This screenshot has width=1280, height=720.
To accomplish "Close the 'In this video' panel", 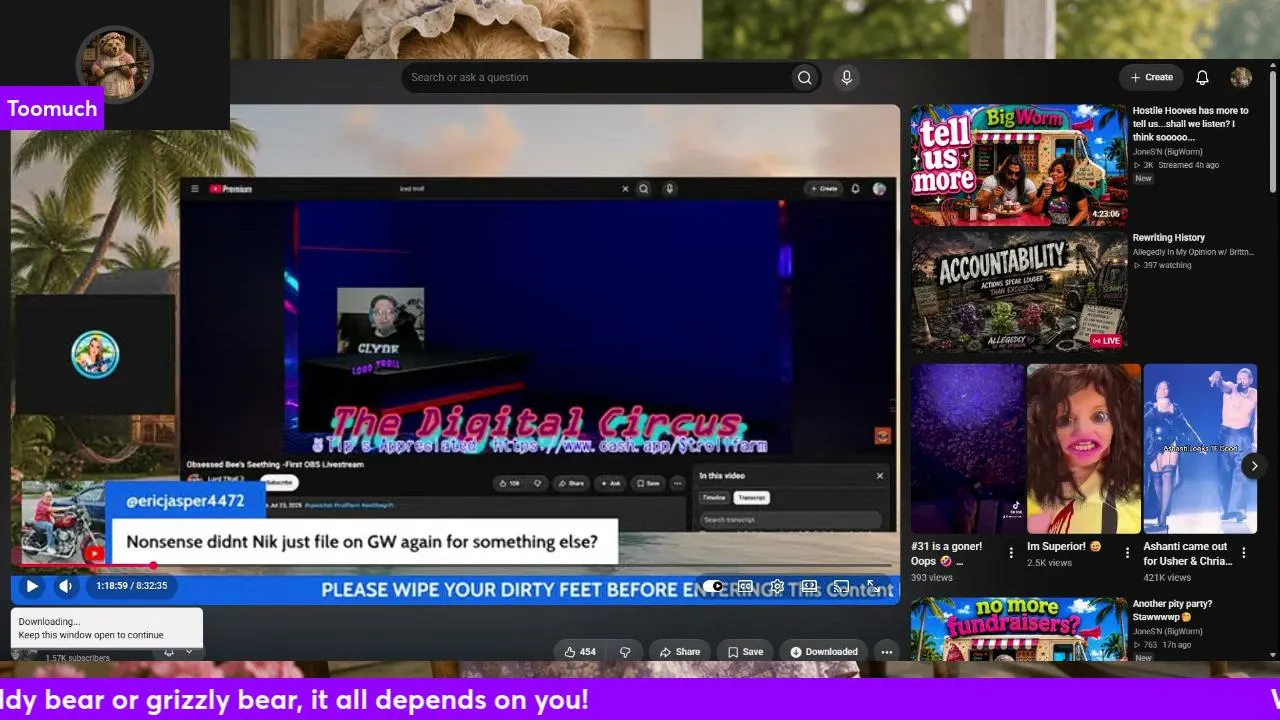I will (x=880, y=476).
